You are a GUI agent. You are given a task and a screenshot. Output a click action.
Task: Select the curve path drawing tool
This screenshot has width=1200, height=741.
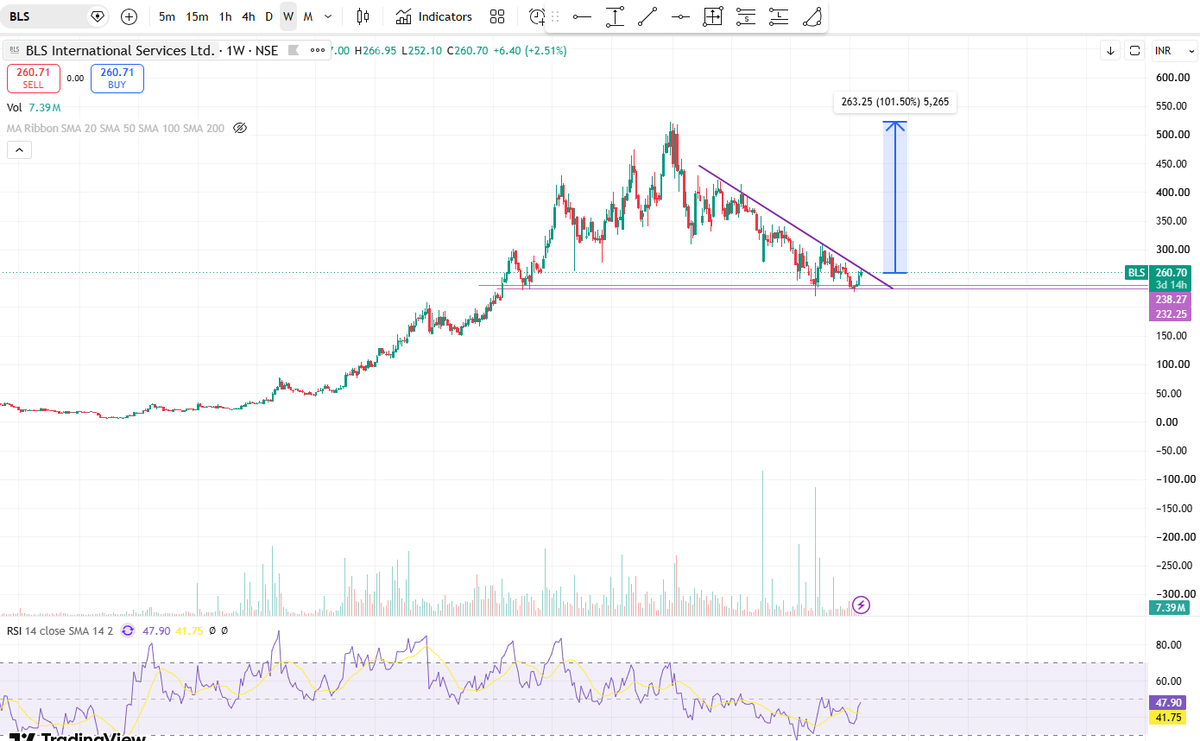[812, 17]
